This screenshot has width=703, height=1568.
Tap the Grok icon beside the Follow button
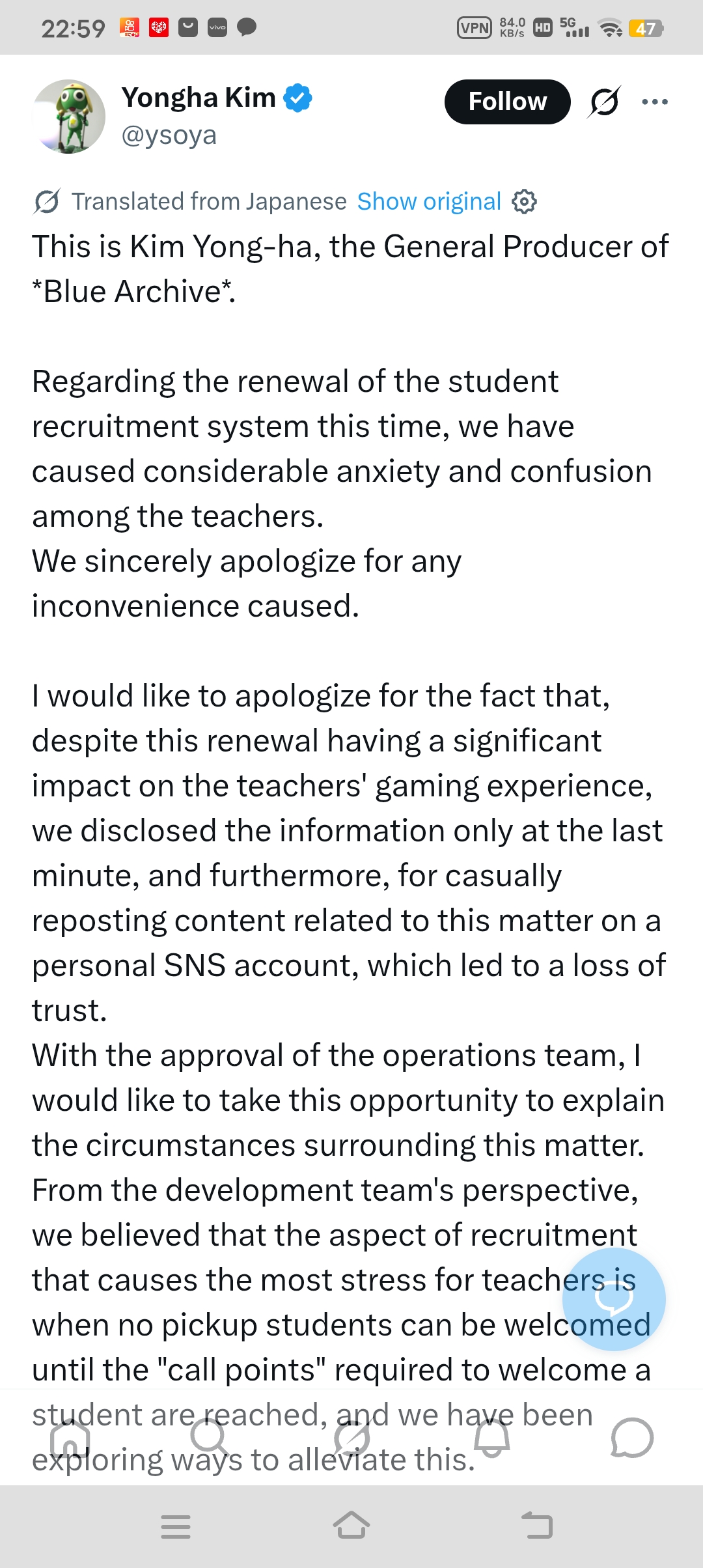604,102
